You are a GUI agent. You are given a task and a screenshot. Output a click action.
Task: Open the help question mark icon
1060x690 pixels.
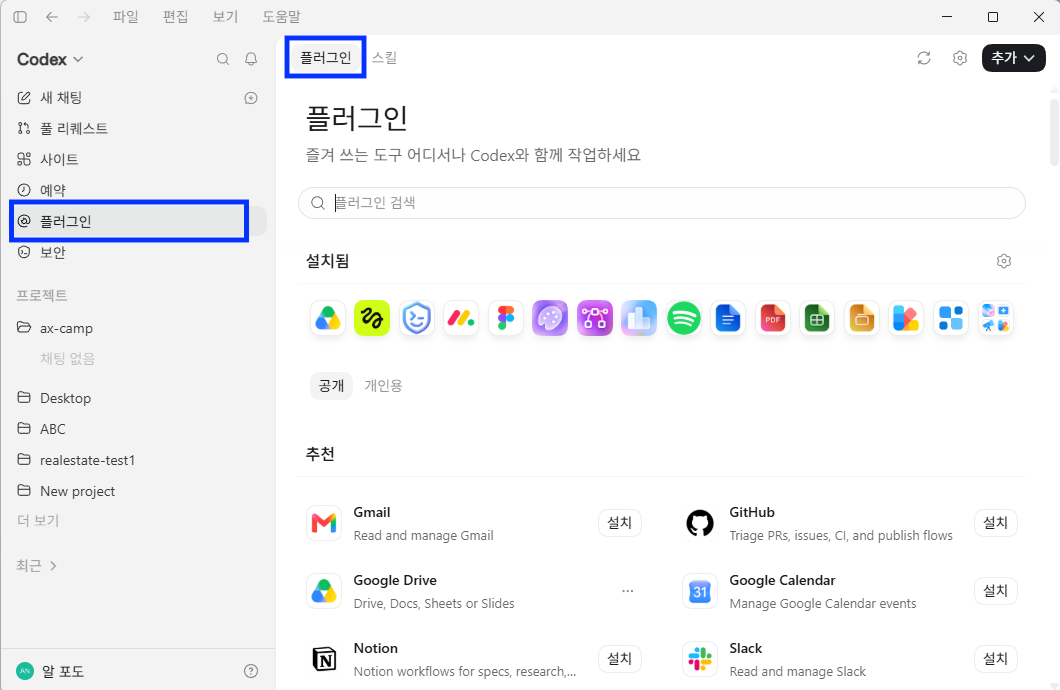(x=251, y=671)
